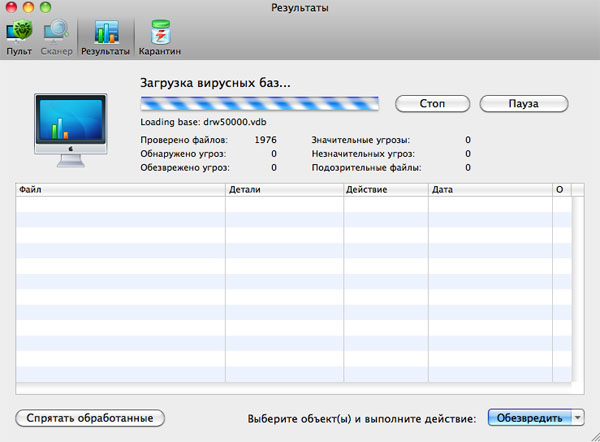The width and height of the screenshot is (600, 442).
Task: Click the Пауза button
Action: (523, 104)
